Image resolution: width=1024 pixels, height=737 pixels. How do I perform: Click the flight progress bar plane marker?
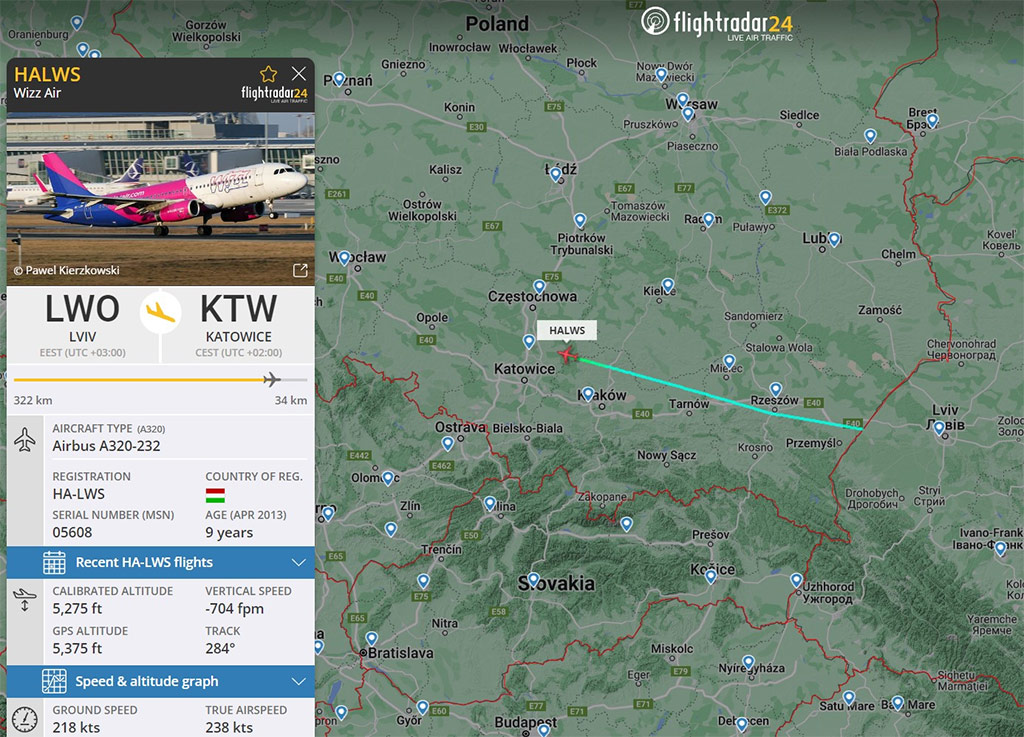point(272,379)
